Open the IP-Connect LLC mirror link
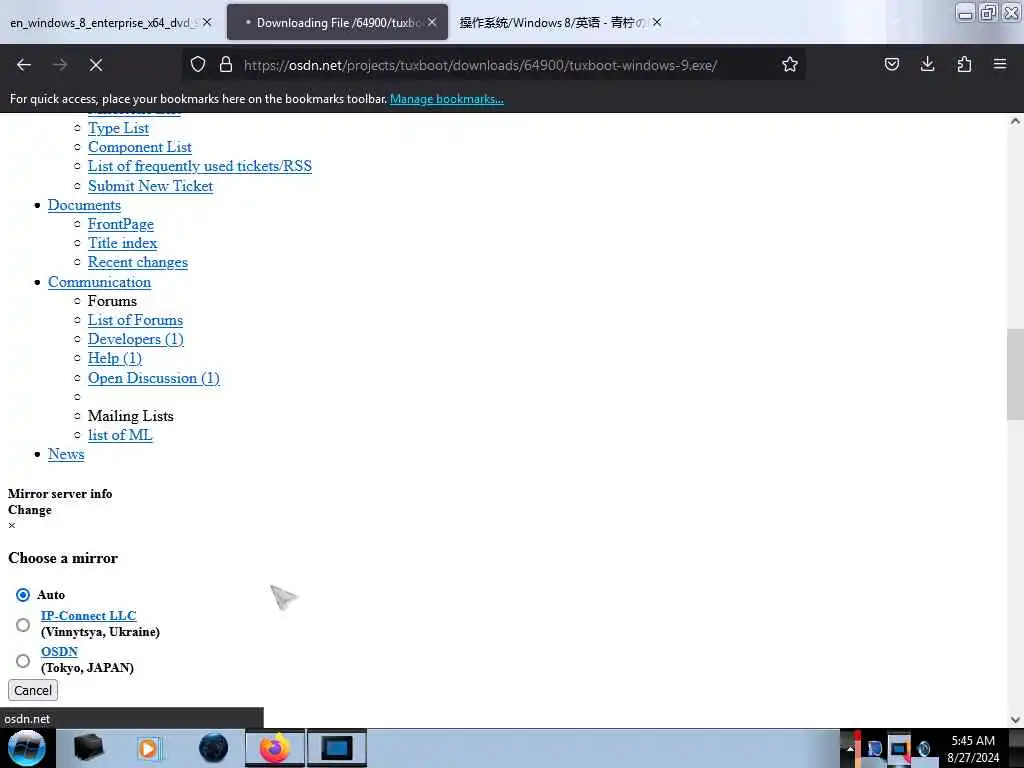The width and height of the screenshot is (1024, 768). 88,616
